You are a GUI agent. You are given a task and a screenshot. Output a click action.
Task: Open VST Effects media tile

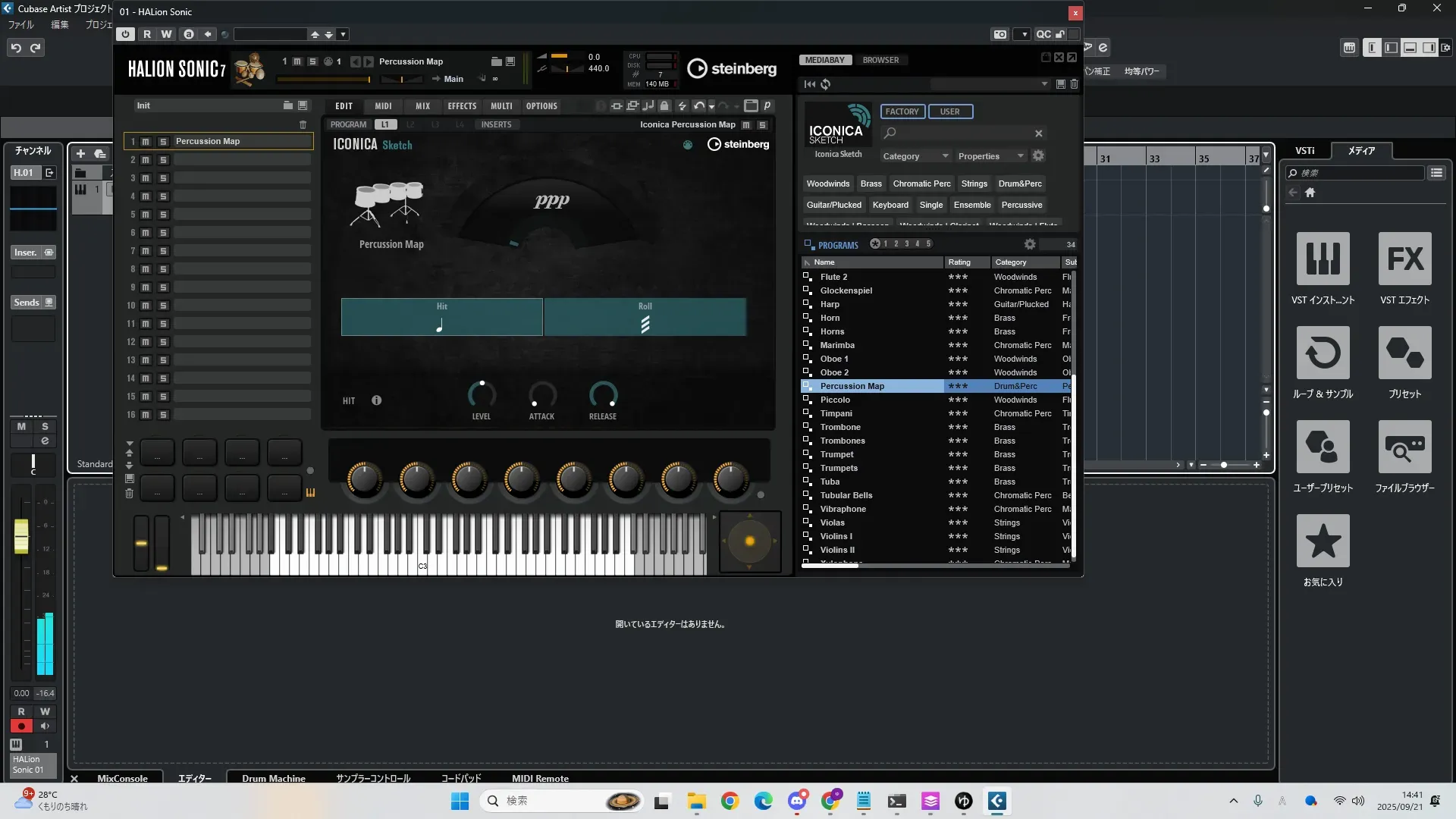tap(1404, 259)
